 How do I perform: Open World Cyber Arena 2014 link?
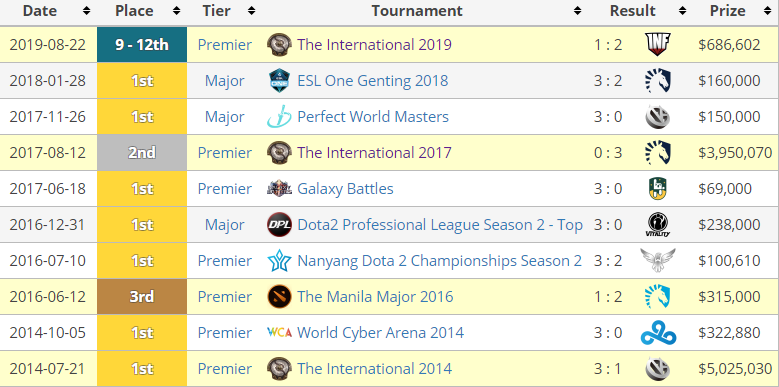point(381,332)
